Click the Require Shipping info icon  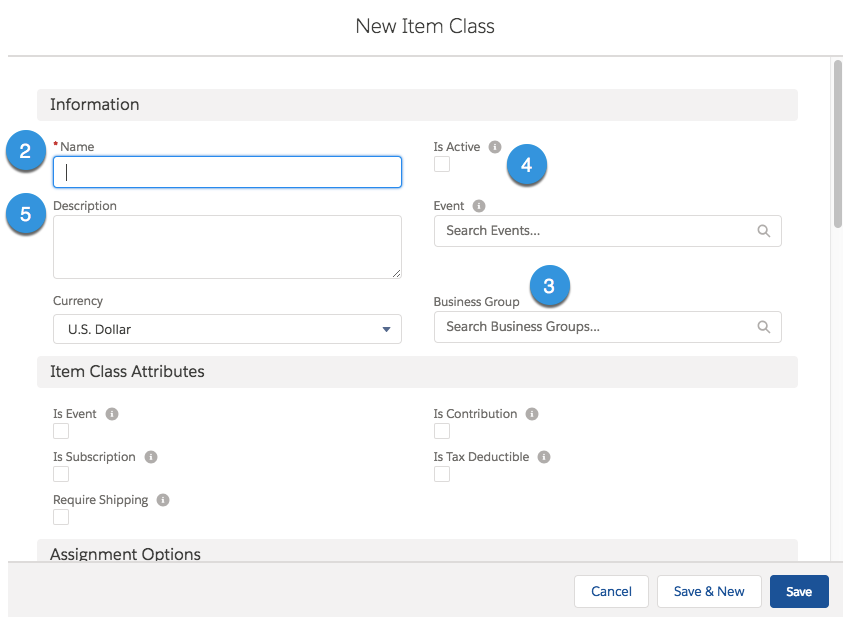(x=163, y=500)
